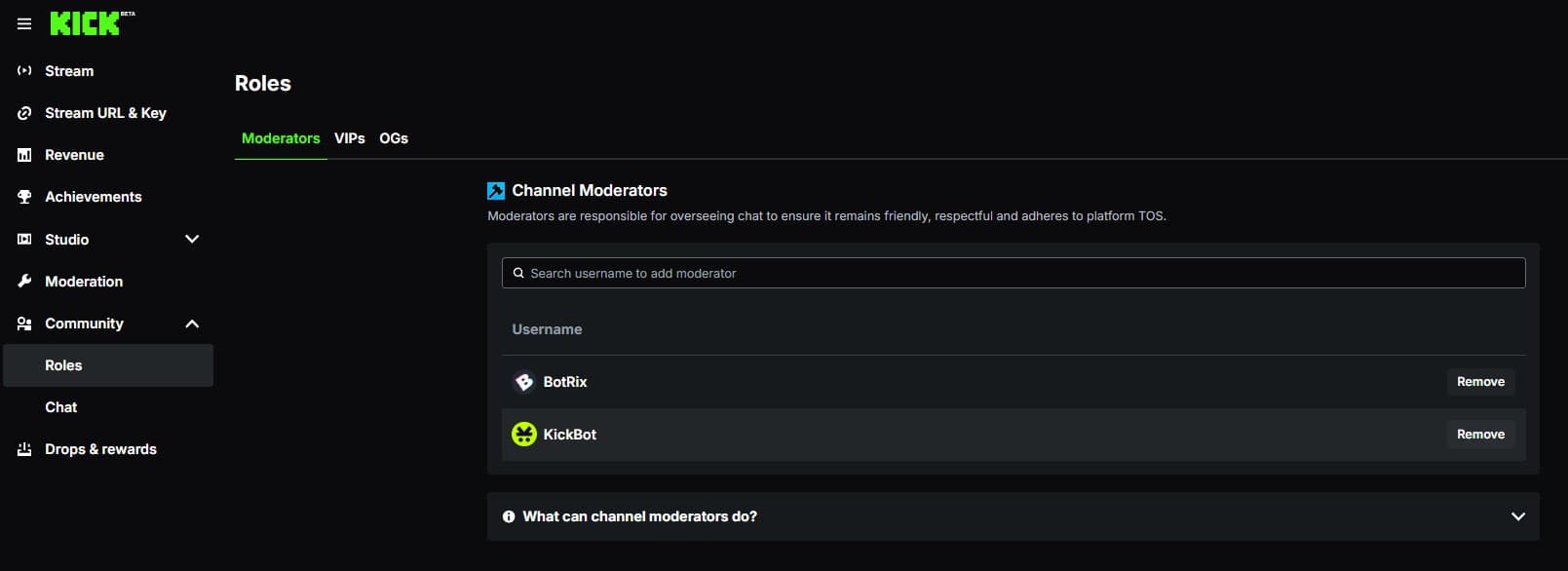The image size is (1568, 571).
Task: Click the Roles page title
Action: [x=263, y=84]
